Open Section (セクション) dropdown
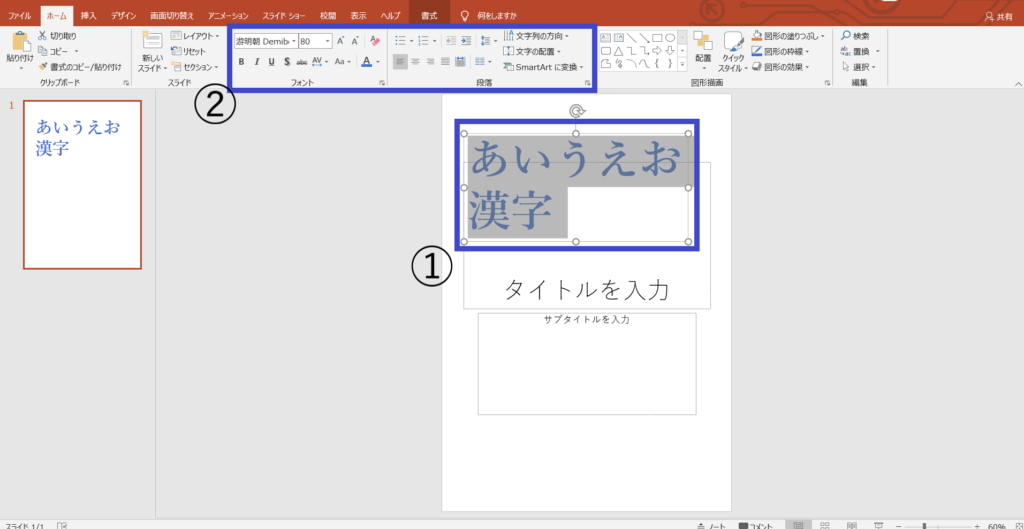The height and width of the screenshot is (529, 1024). [195, 67]
